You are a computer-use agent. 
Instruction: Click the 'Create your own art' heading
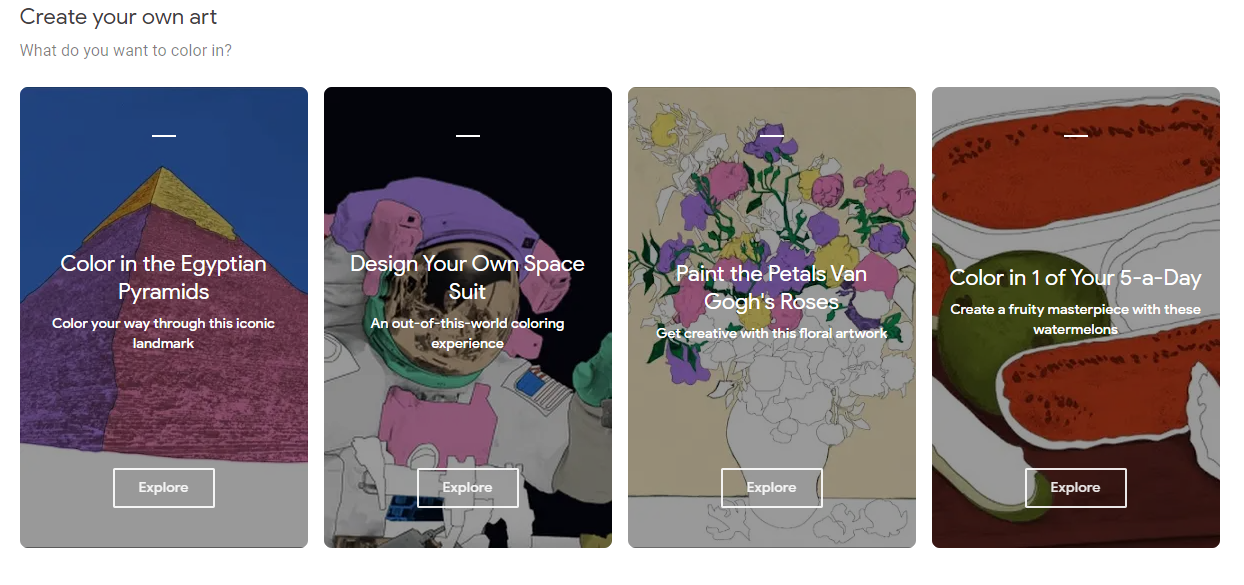click(119, 17)
